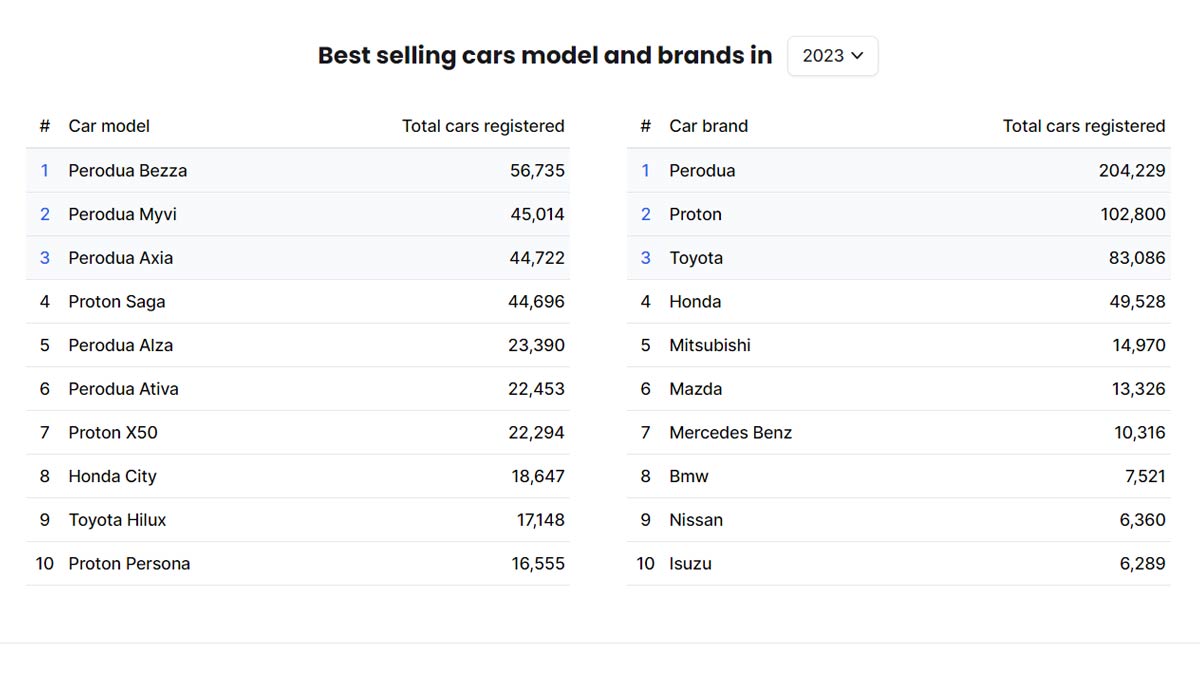Select the Isuzu brand entry

(x=691, y=564)
